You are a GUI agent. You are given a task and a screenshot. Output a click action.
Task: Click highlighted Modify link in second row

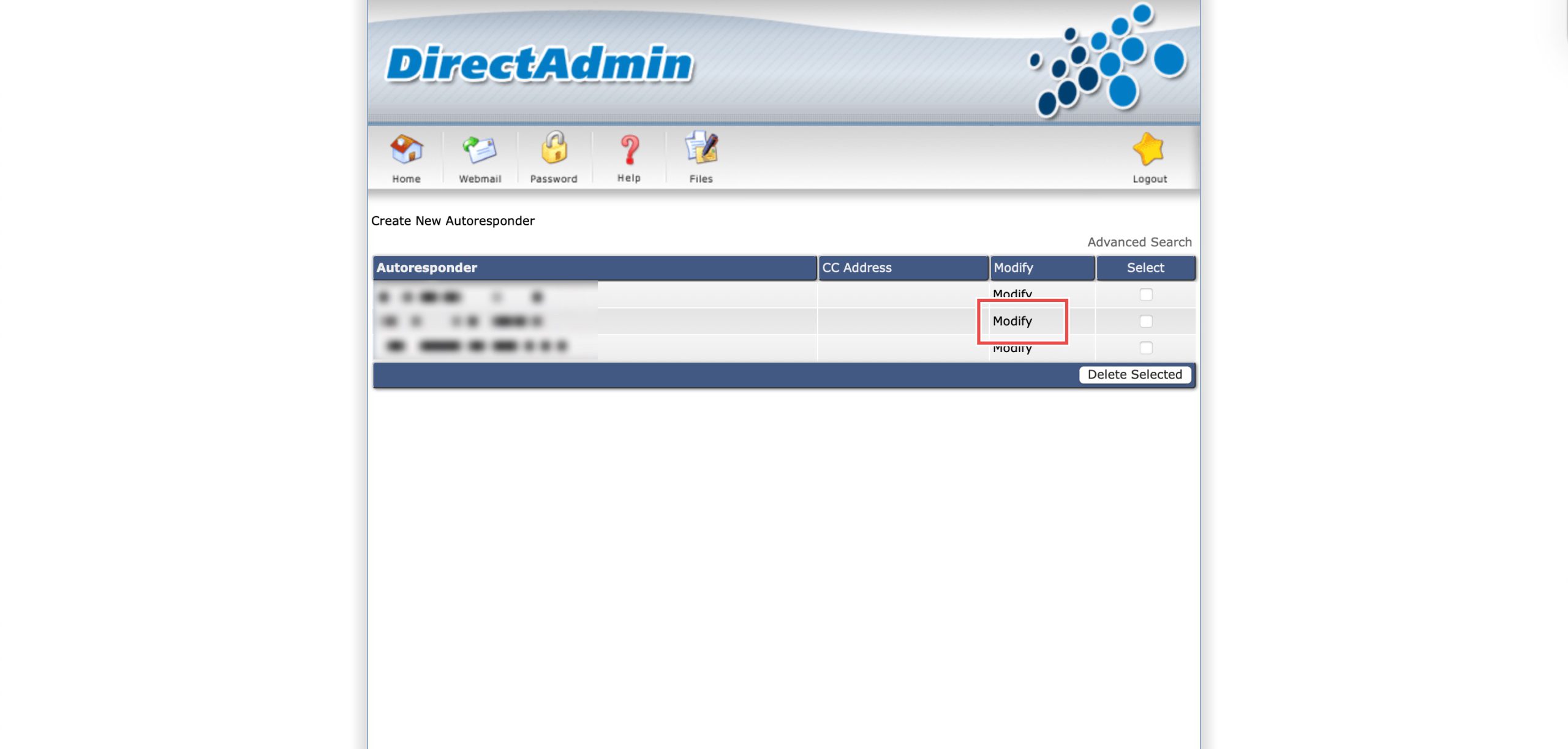pos(1012,321)
